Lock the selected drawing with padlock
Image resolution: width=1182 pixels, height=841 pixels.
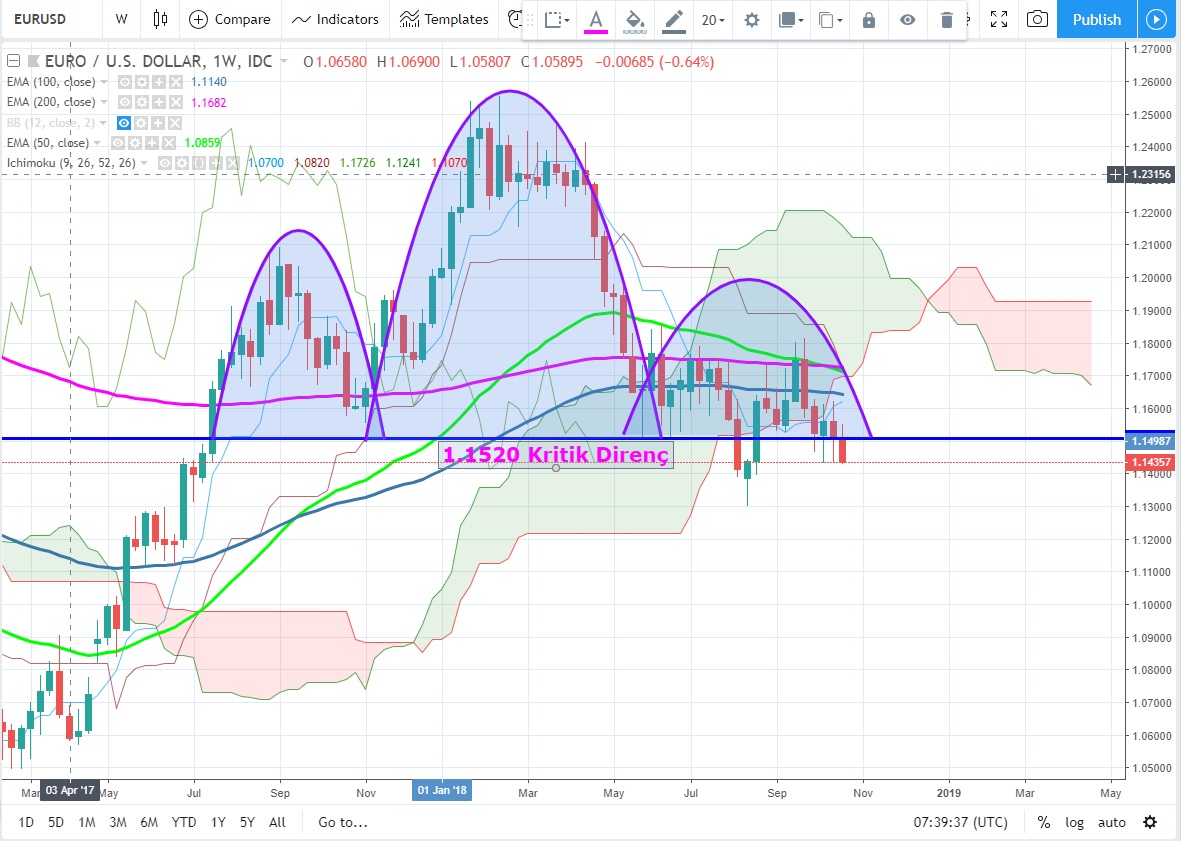[868, 20]
